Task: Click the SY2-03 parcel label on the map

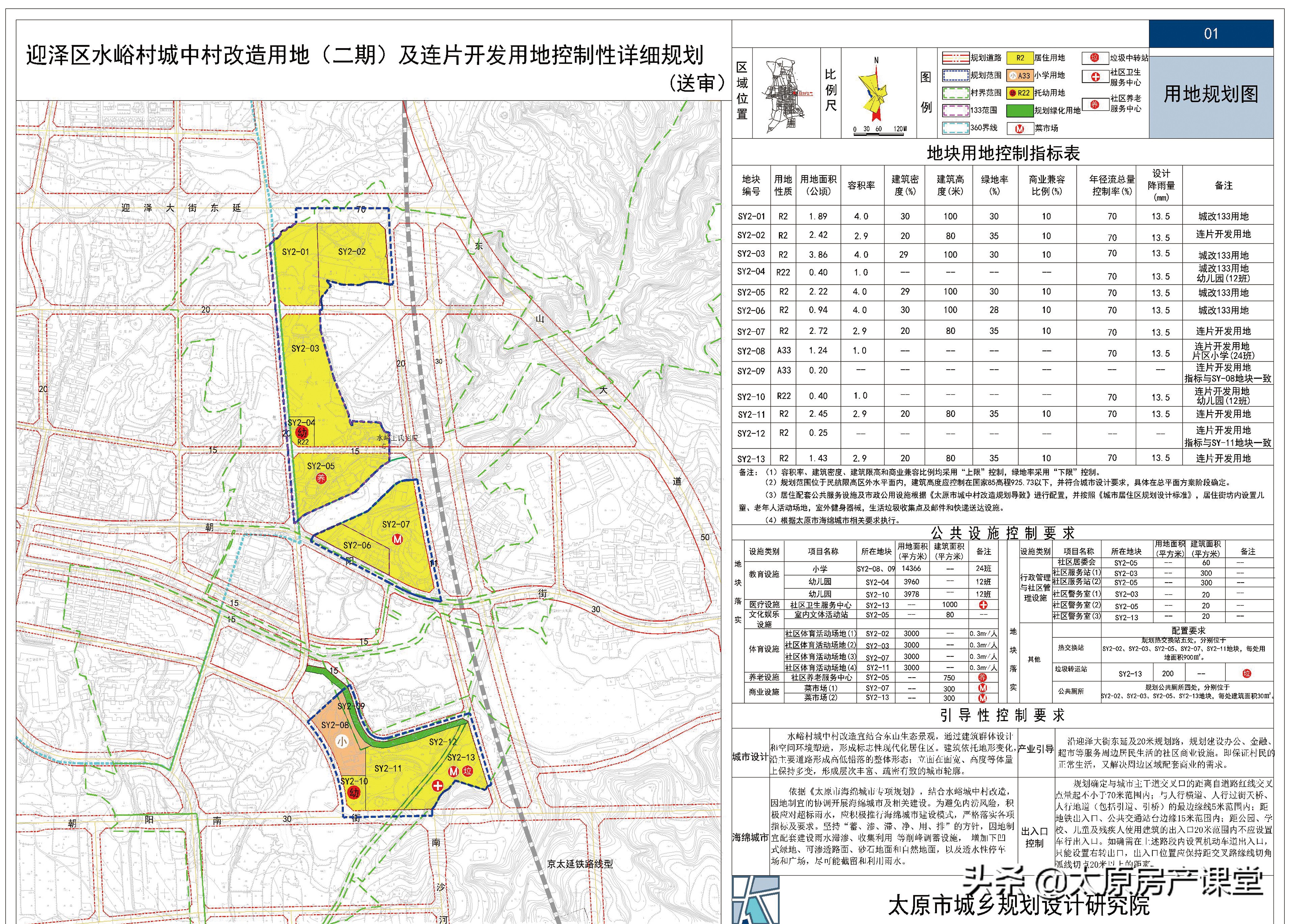Action: [x=305, y=349]
